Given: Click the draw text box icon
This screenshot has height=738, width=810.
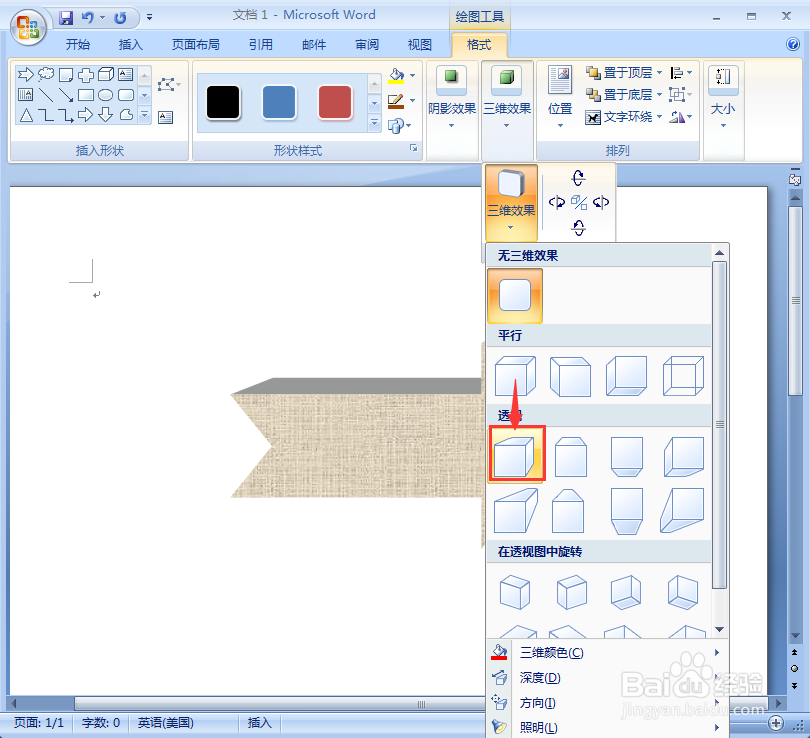Looking at the screenshot, I should 165,117.
